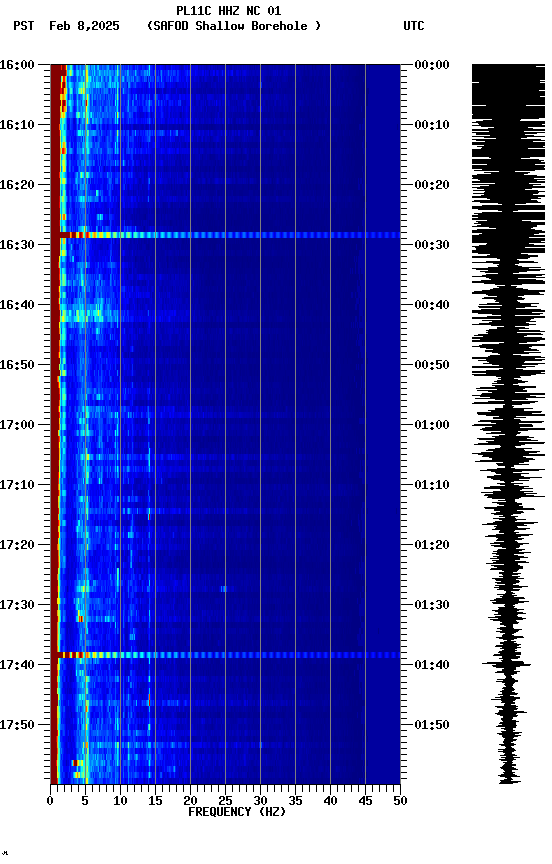Select the SAFOD Shallow Borehole subtitle
Viewport: 552px width, 864px height.
pos(234,26)
